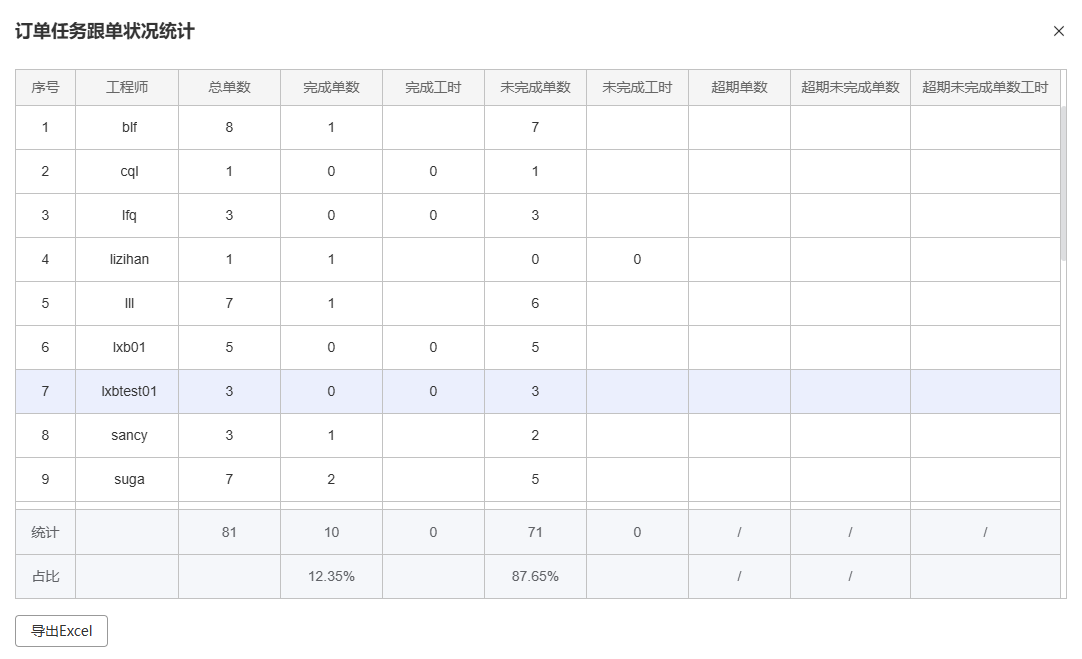Click the 87.65% unfinished ratio cell
This screenshot has width=1082, height=659.
point(535,576)
